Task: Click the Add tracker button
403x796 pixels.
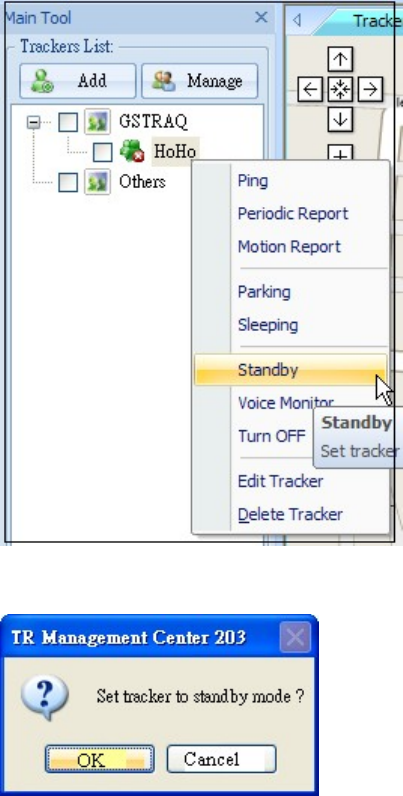Action: coord(78,81)
